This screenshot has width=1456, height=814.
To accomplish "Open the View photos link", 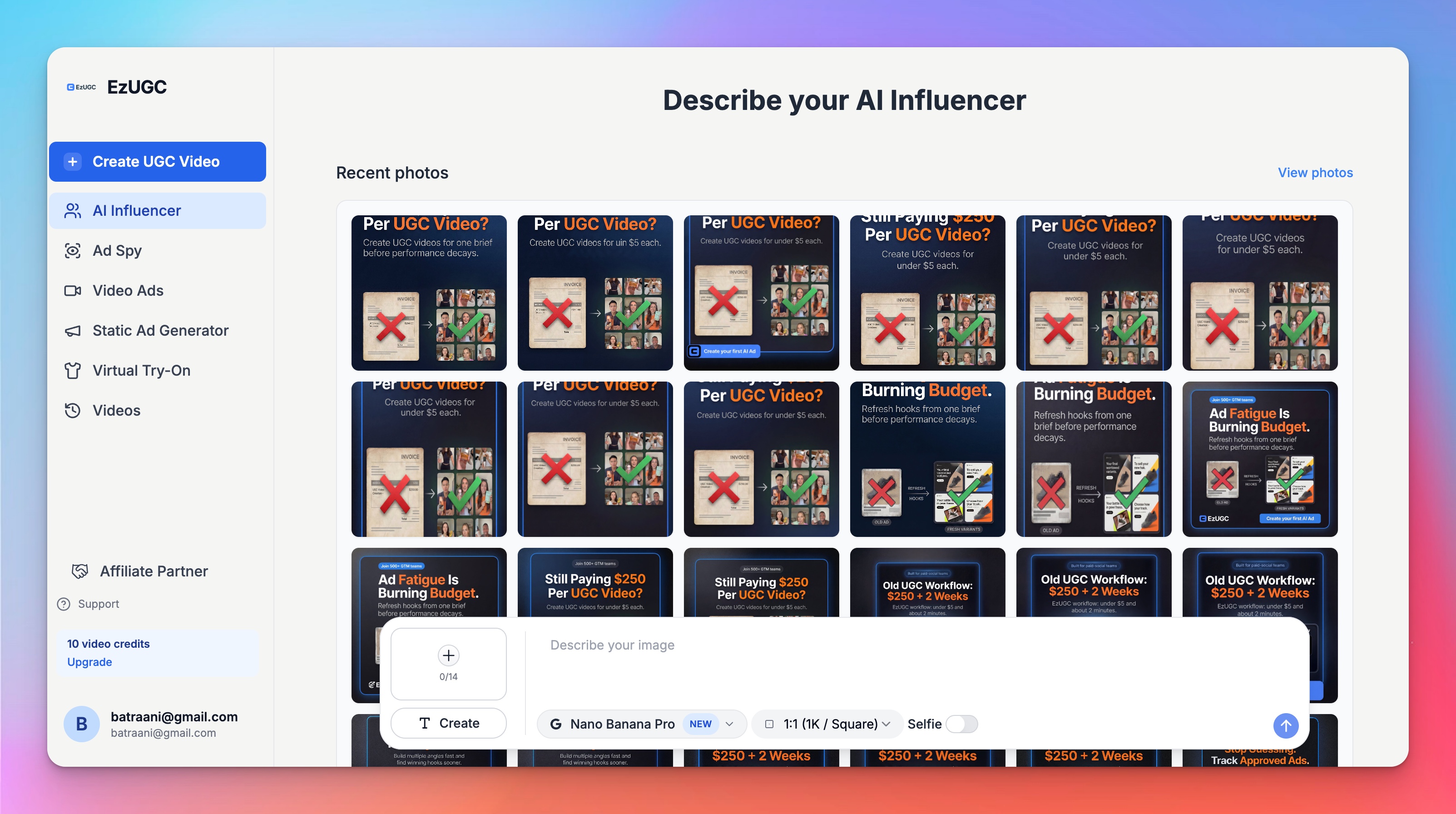I will [x=1315, y=173].
